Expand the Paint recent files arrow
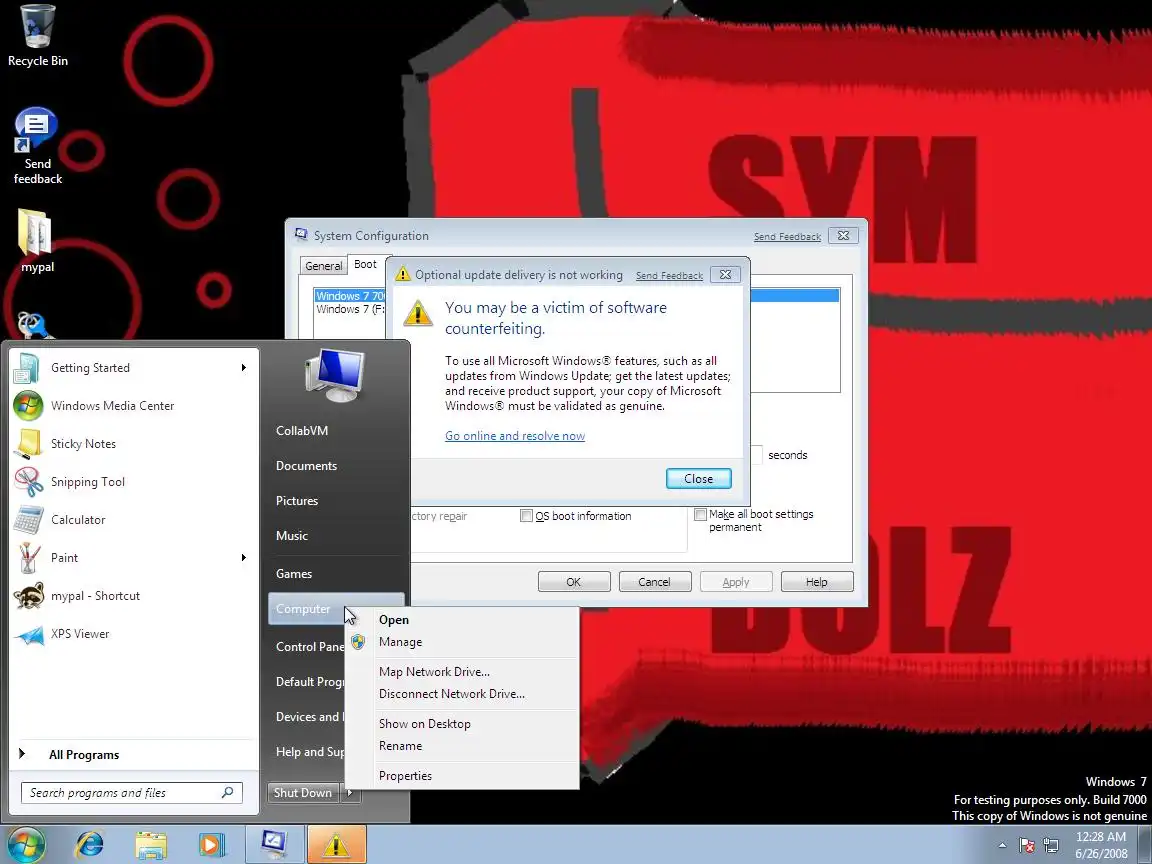 point(244,558)
